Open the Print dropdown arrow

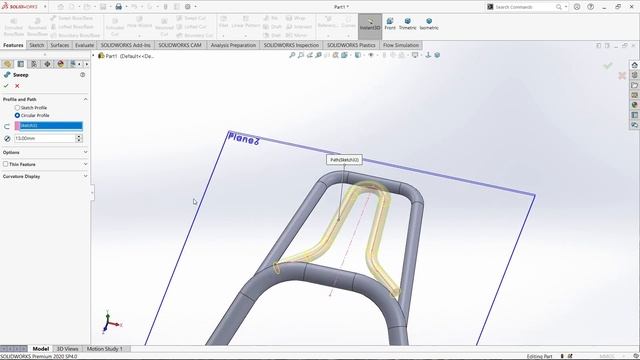pos(126,7)
